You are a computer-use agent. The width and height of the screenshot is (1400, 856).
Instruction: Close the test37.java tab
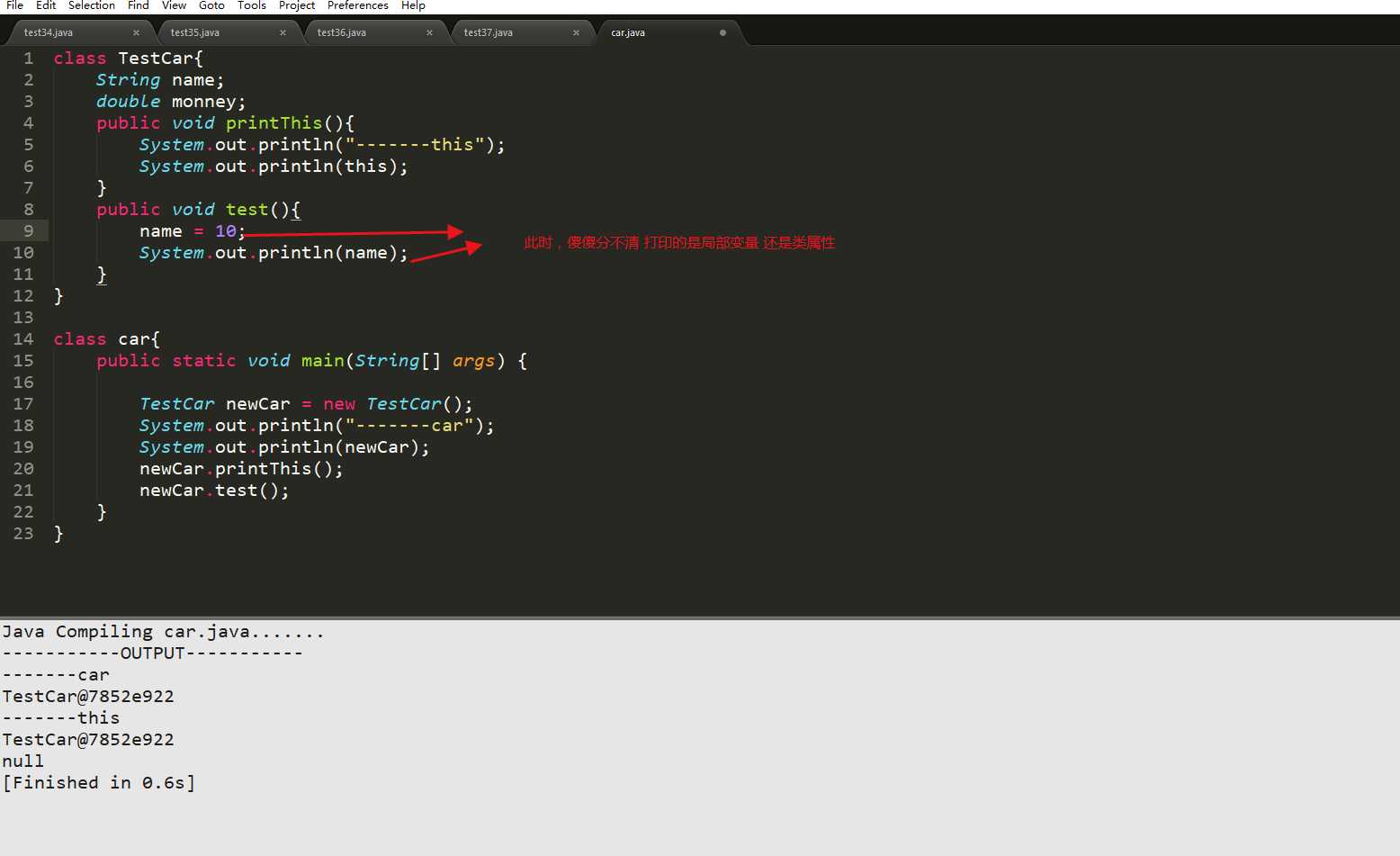(576, 32)
